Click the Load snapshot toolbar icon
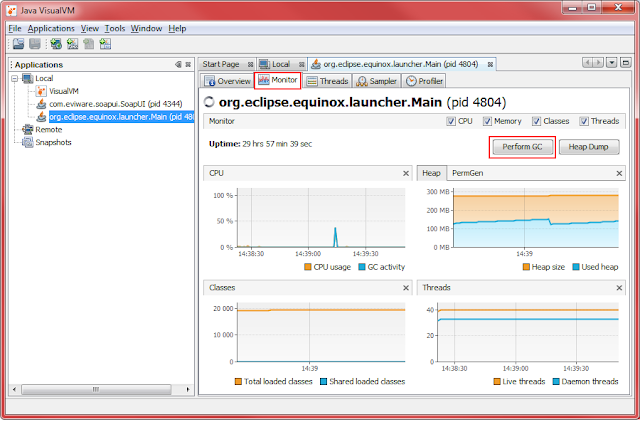 click(18, 44)
